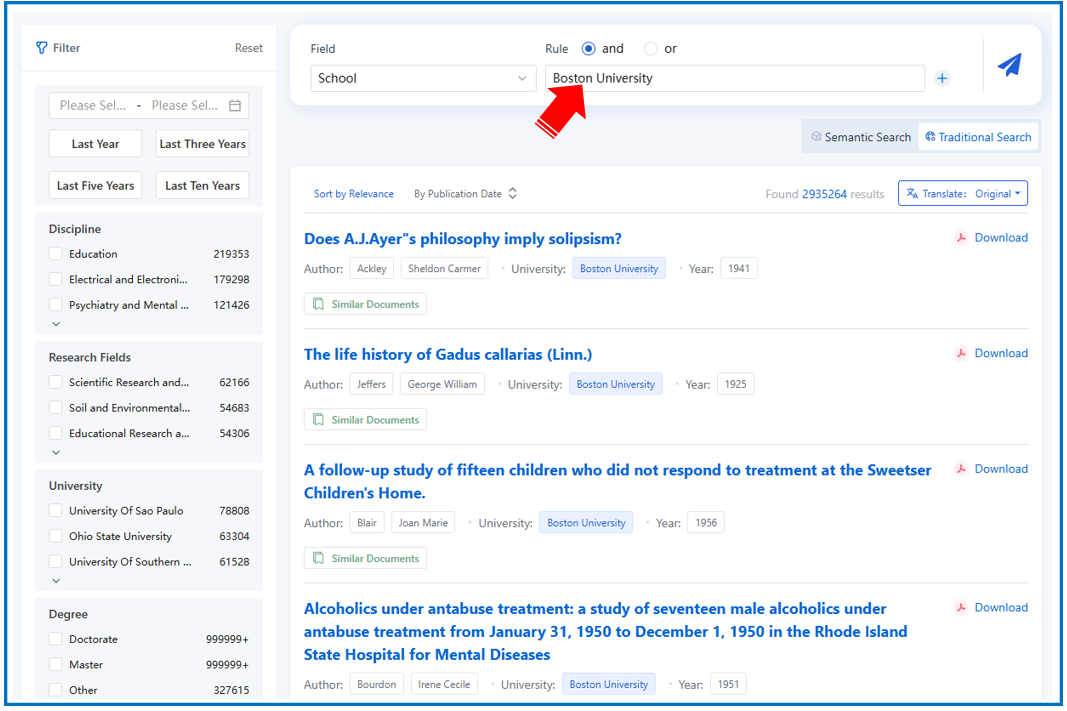Click Similar Documents icon under Gadus callarias
Screen dimensions: 1067x711
coord(318,420)
